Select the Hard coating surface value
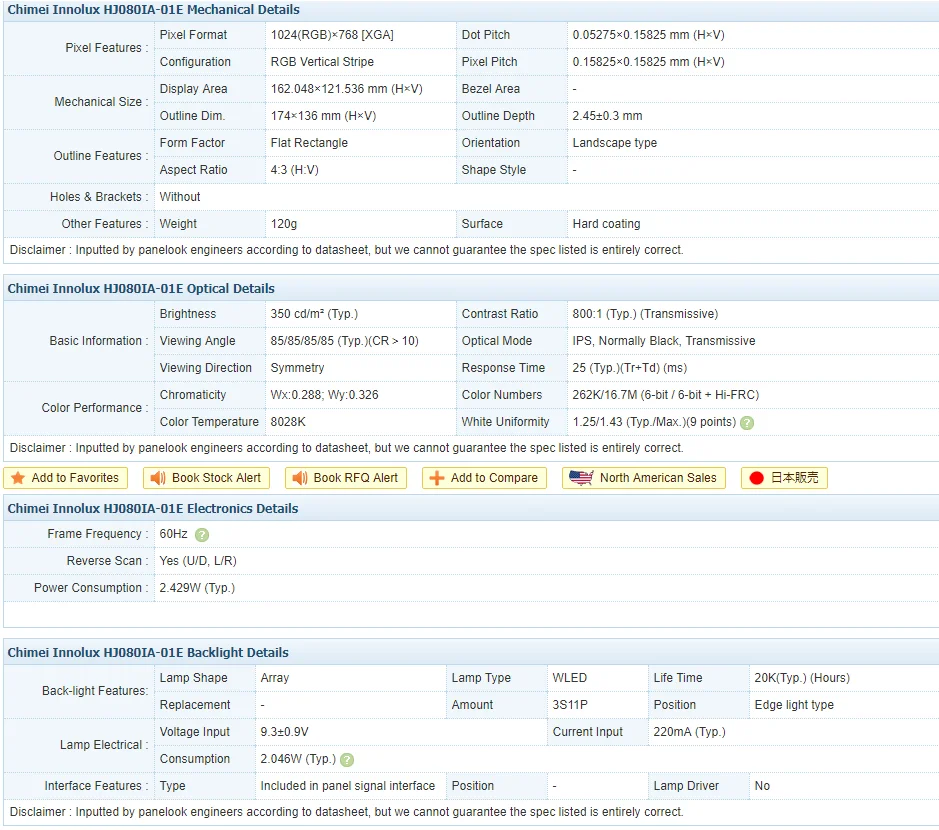The image size is (939, 830). point(606,224)
